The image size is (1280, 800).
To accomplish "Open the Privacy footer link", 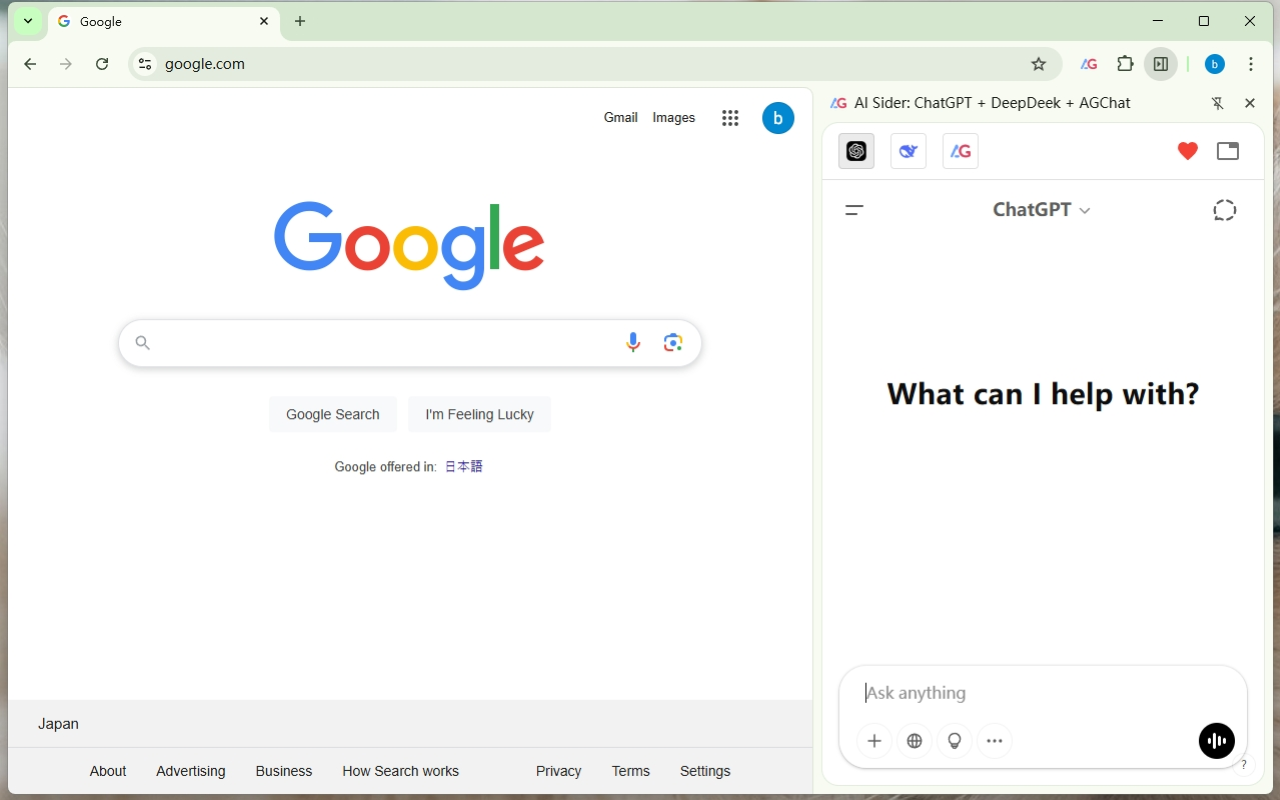I will [x=559, y=771].
